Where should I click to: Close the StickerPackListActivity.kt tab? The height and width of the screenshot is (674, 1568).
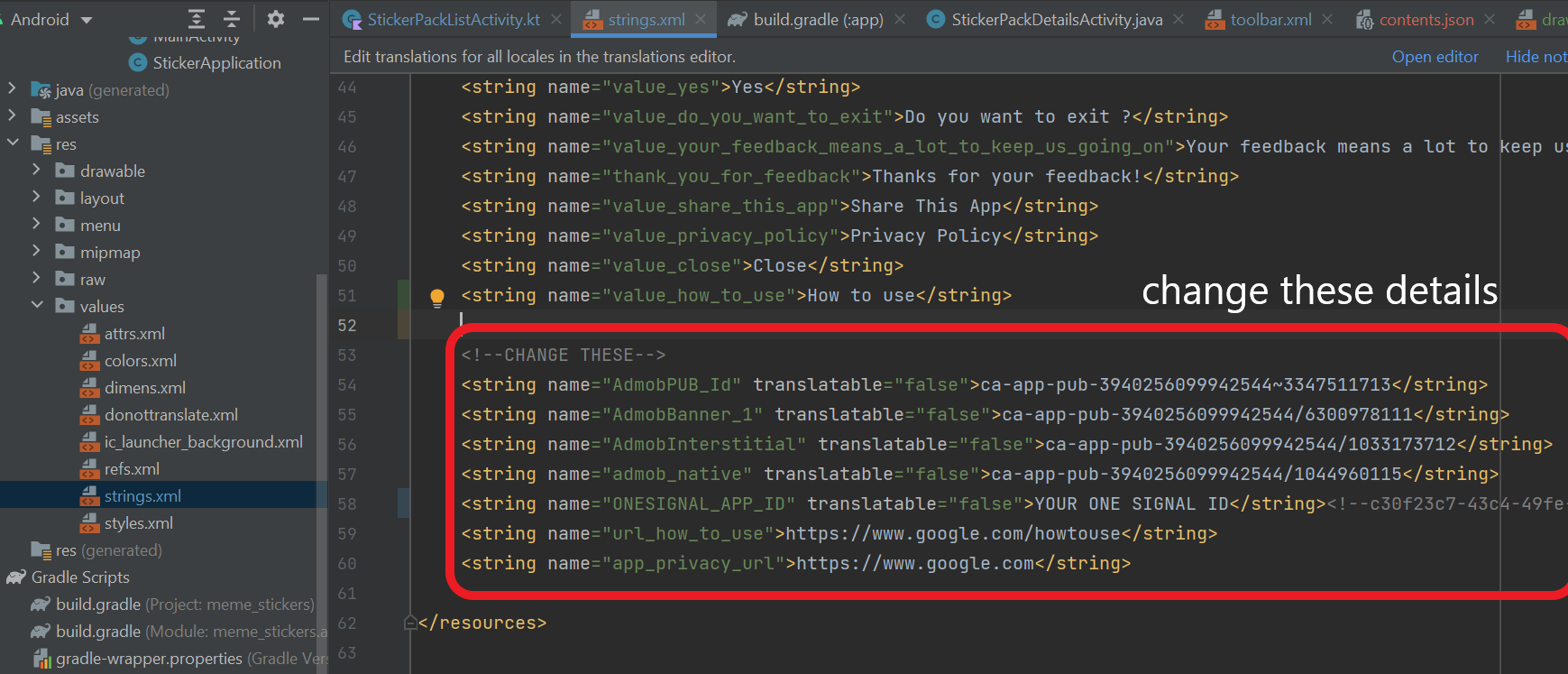click(556, 19)
